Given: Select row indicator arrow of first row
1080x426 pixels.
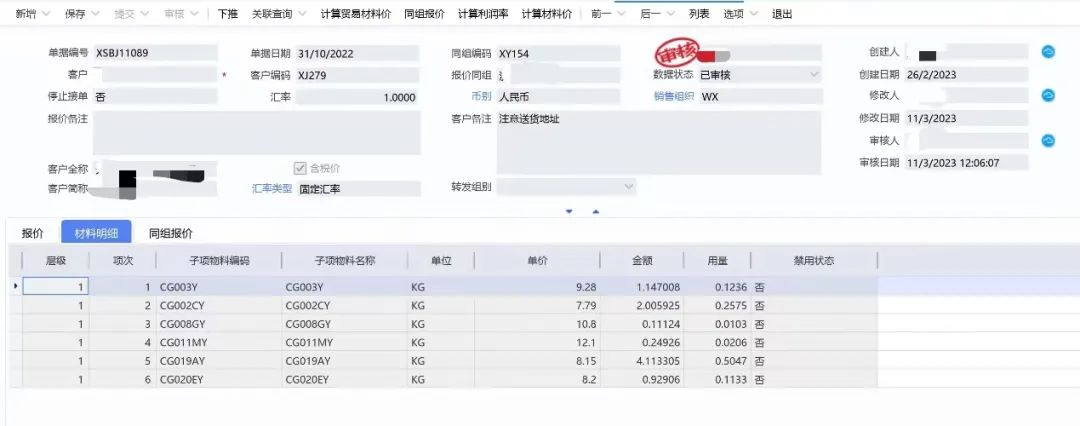Looking at the screenshot, I should click(16, 285).
